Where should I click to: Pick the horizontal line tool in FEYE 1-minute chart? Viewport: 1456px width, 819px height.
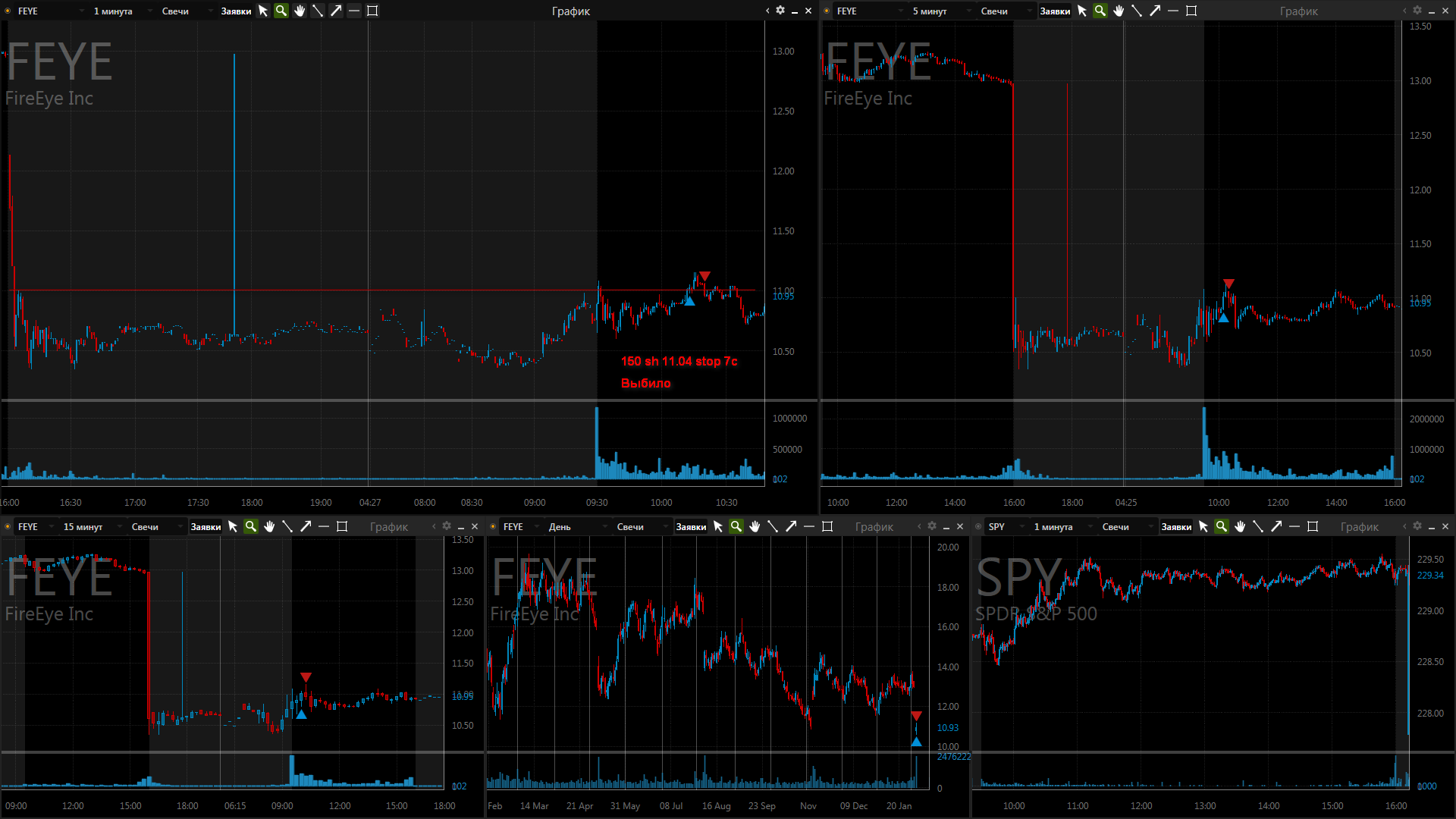tap(354, 11)
